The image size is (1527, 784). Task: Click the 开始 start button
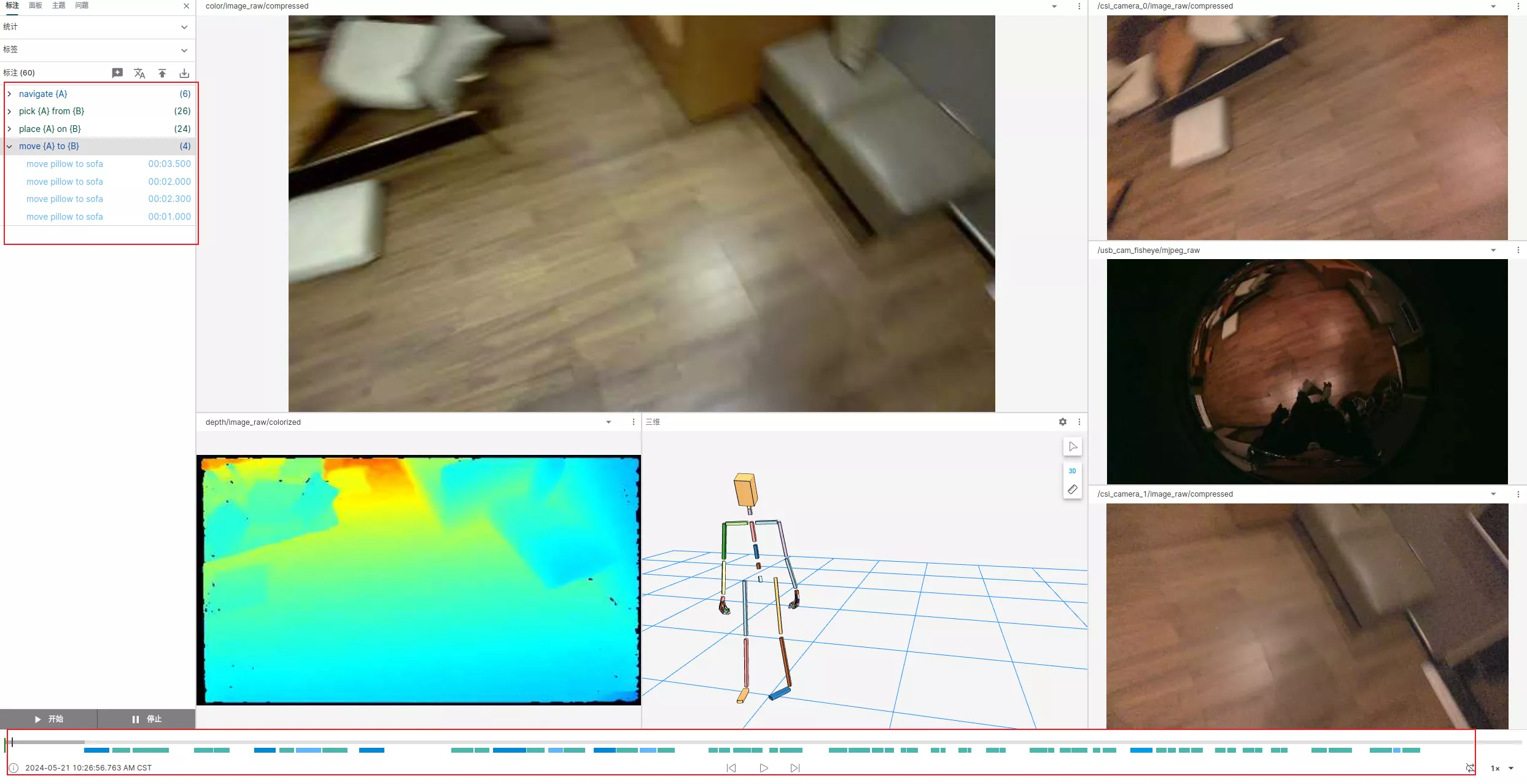click(49, 719)
